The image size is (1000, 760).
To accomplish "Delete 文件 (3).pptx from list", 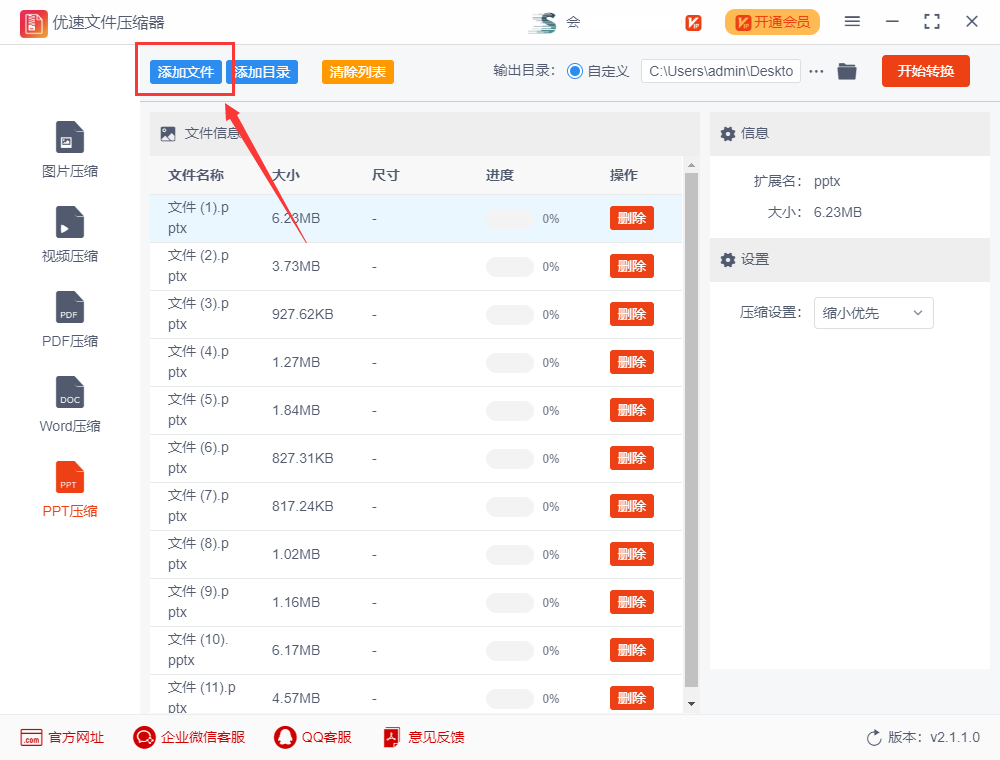I will (x=632, y=314).
